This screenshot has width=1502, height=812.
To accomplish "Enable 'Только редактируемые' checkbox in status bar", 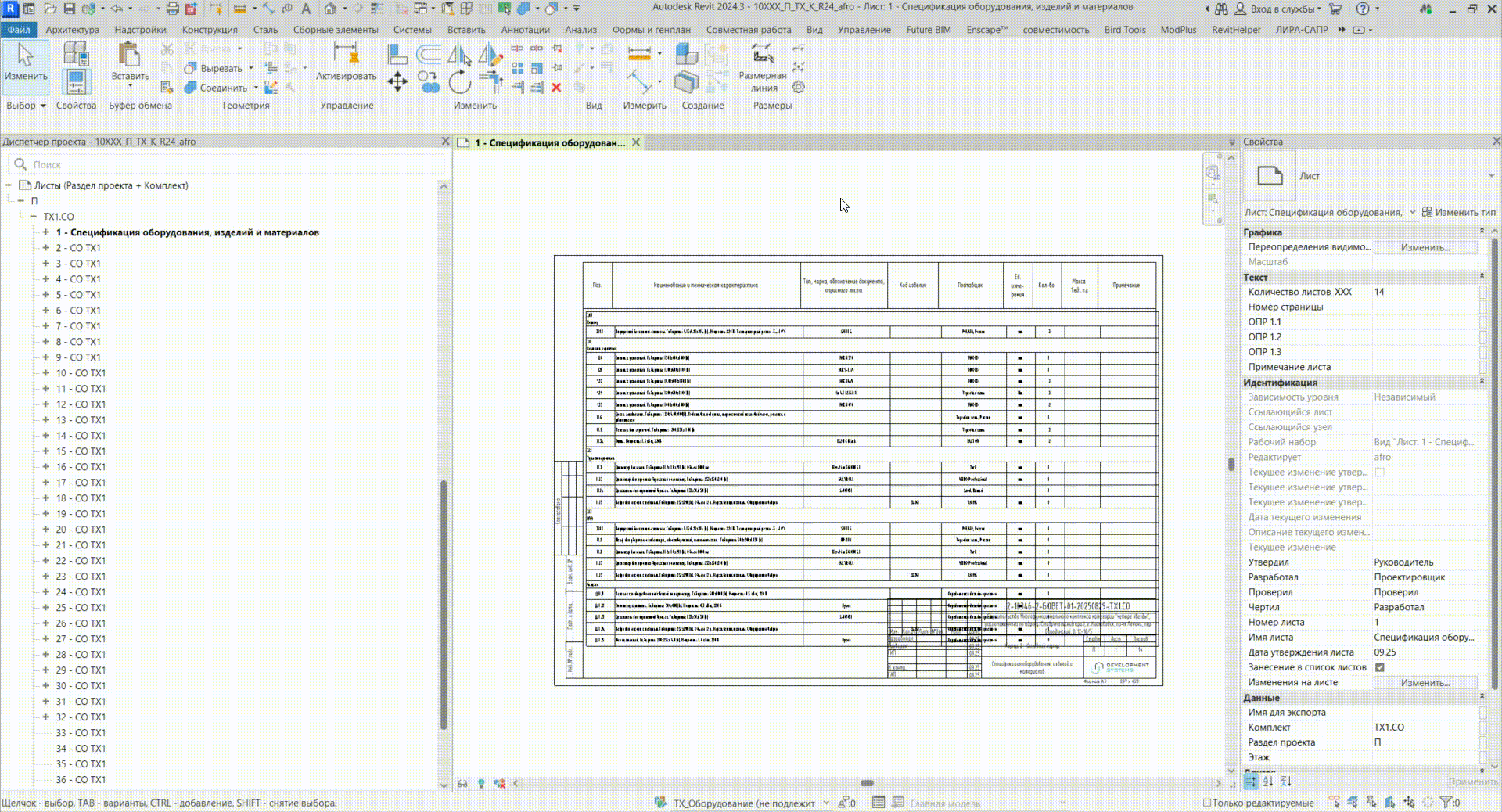I will (x=1206, y=803).
